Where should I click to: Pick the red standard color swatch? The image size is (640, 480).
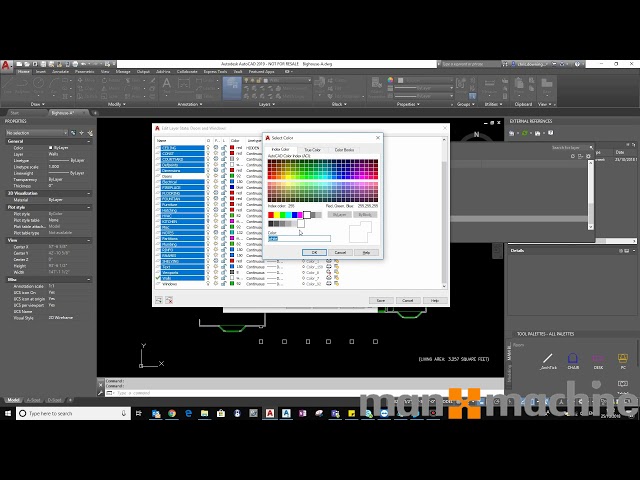(x=271, y=215)
